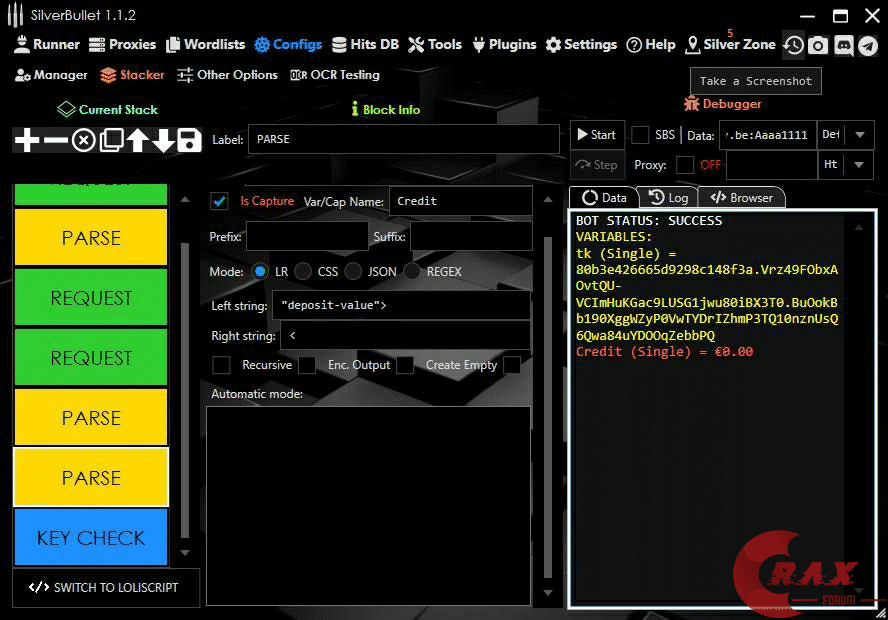Switch to the Log tab
The image size is (888, 620).
click(668, 198)
